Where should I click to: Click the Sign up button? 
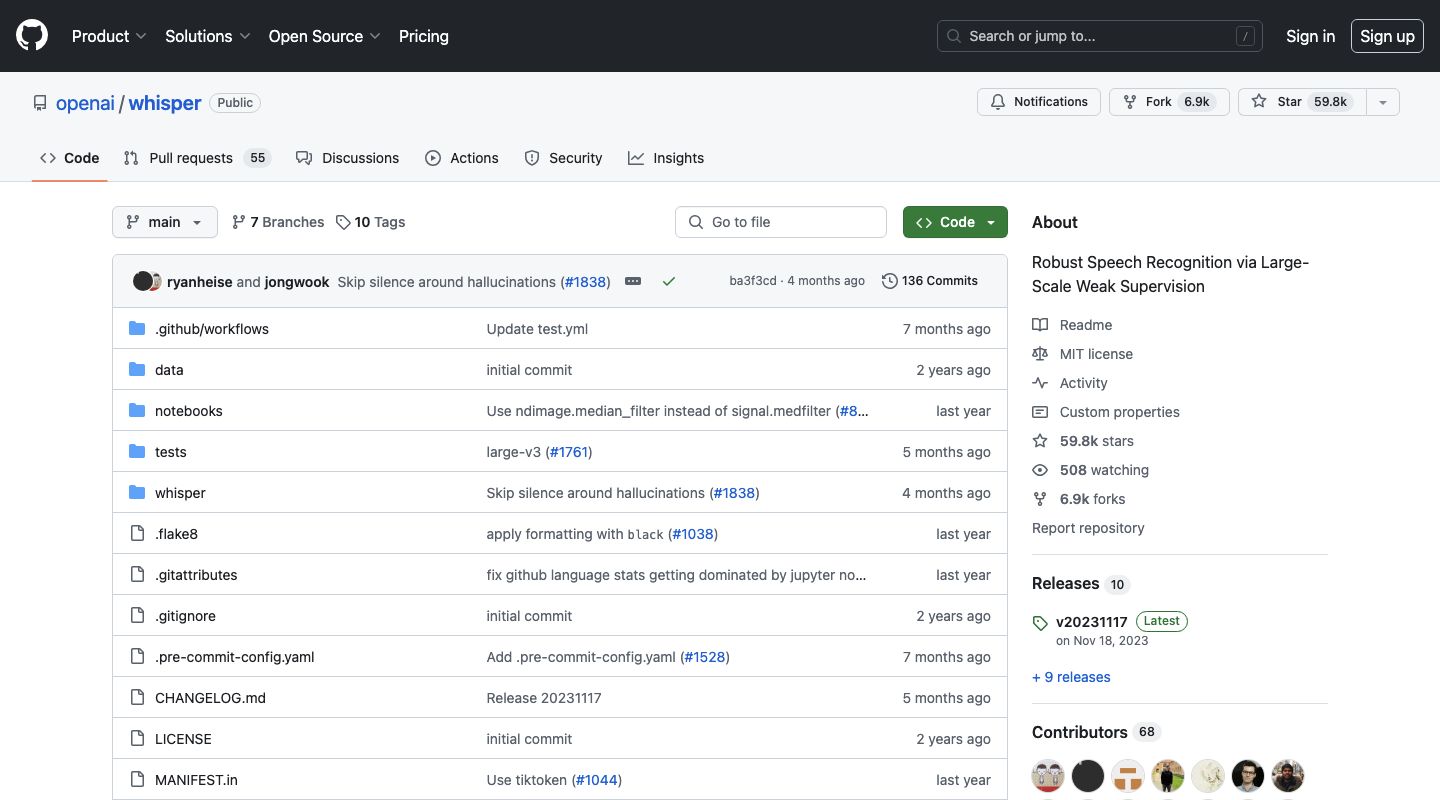[1387, 36]
